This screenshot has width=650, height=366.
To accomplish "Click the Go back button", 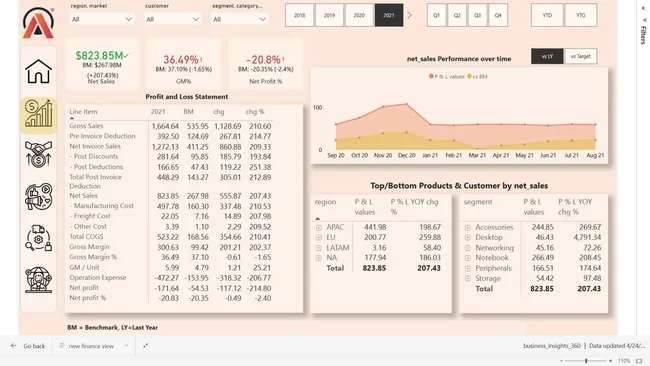I will point(29,346).
